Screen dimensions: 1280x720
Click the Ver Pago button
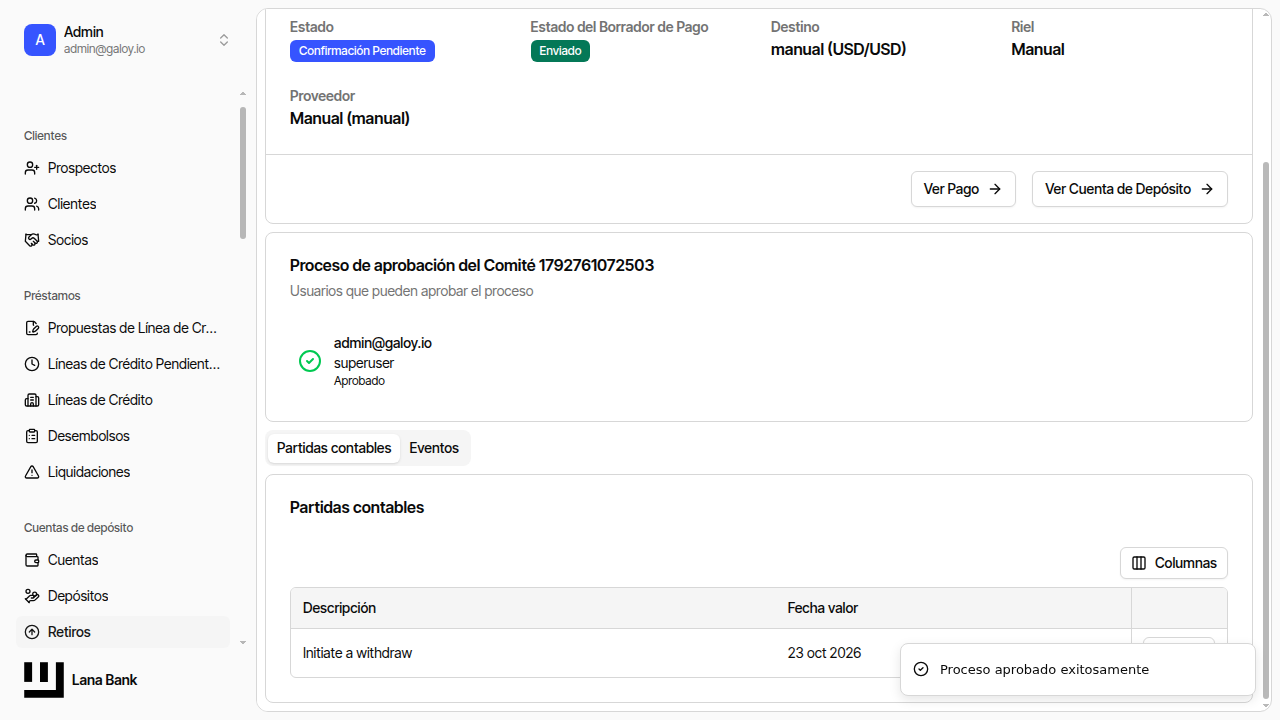[963, 189]
